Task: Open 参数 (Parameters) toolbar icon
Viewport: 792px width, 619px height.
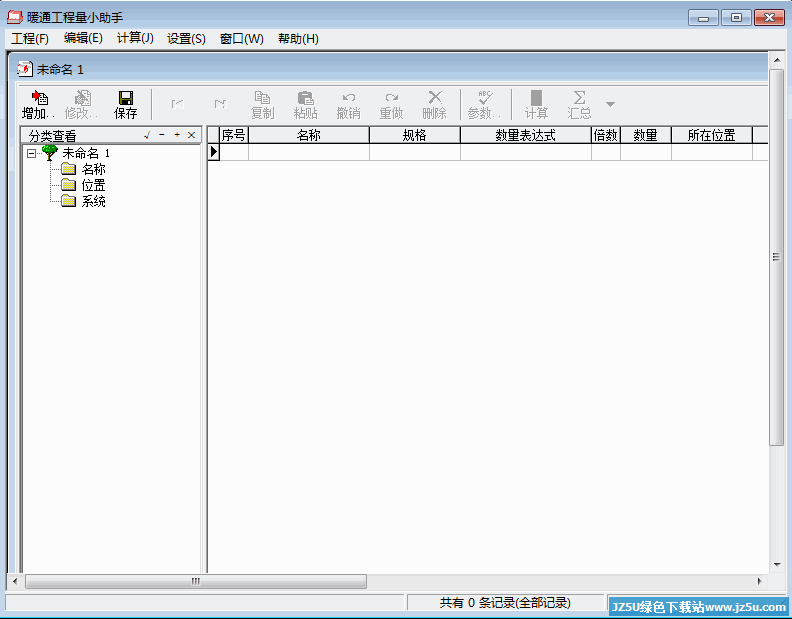Action: point(484,105)
